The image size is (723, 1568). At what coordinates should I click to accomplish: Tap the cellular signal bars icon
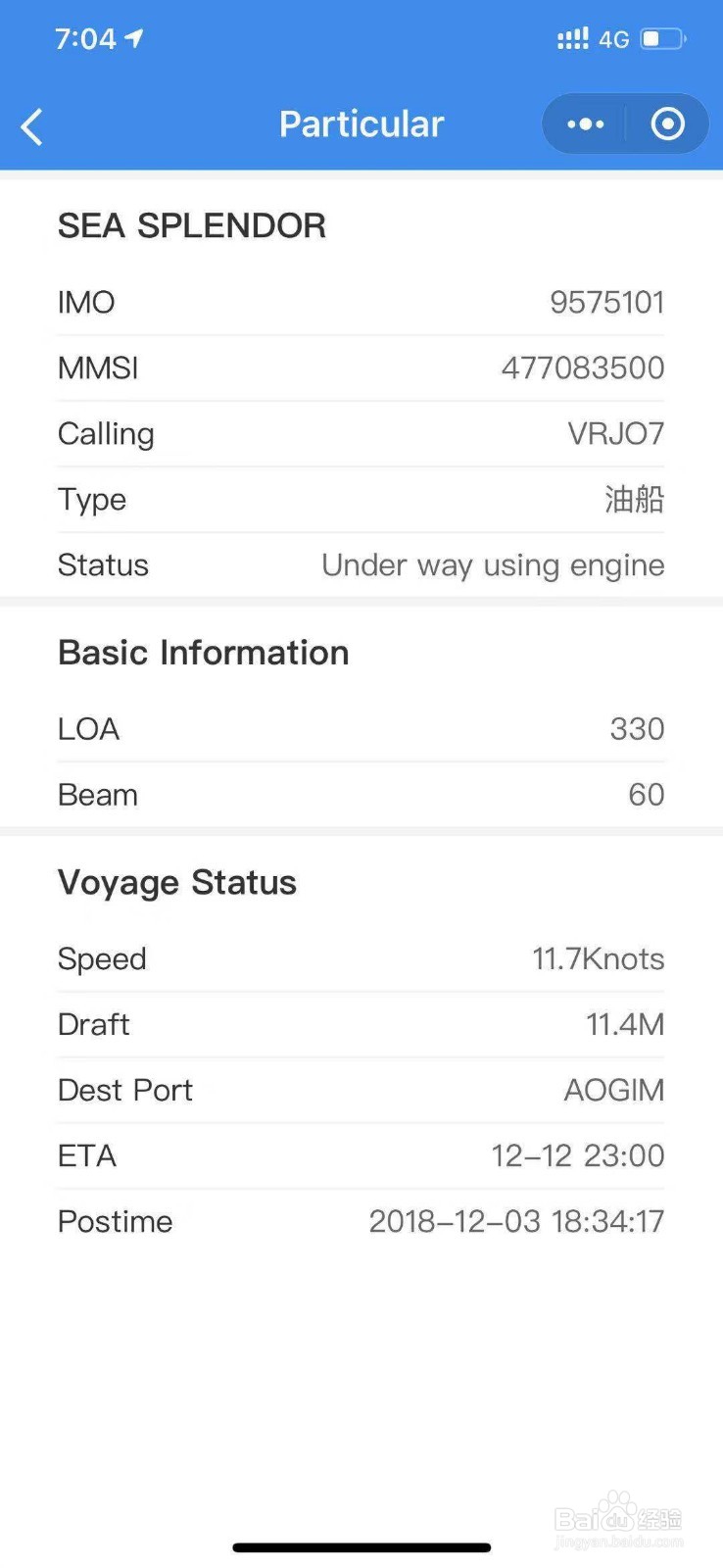point(572,39)
